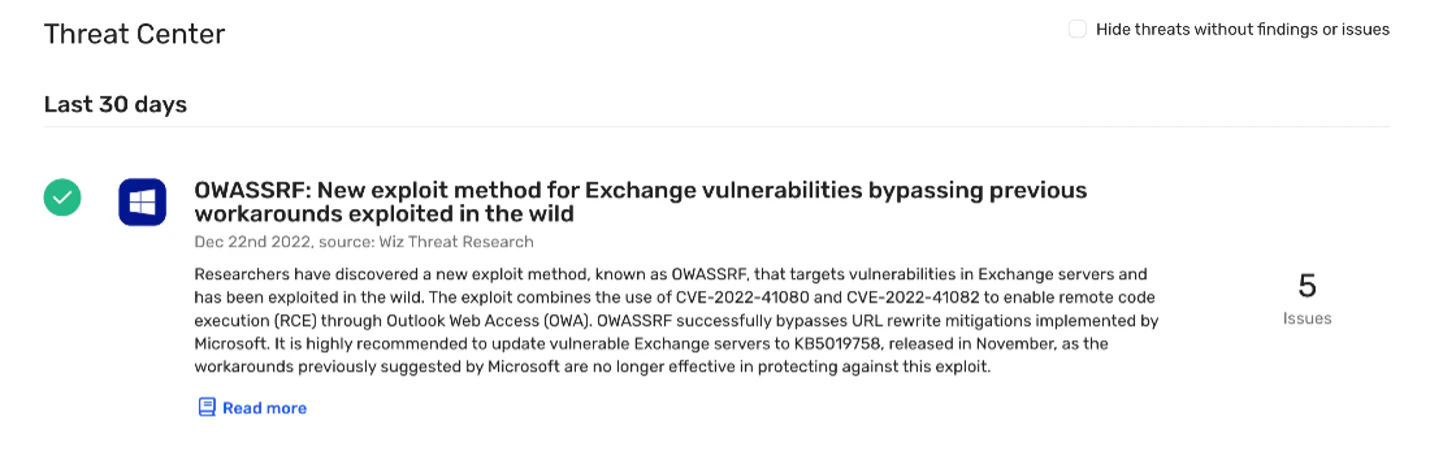Click the CVE-2022-41082 text in description
The image size is (1430, 470).
(x=913, y=297)
